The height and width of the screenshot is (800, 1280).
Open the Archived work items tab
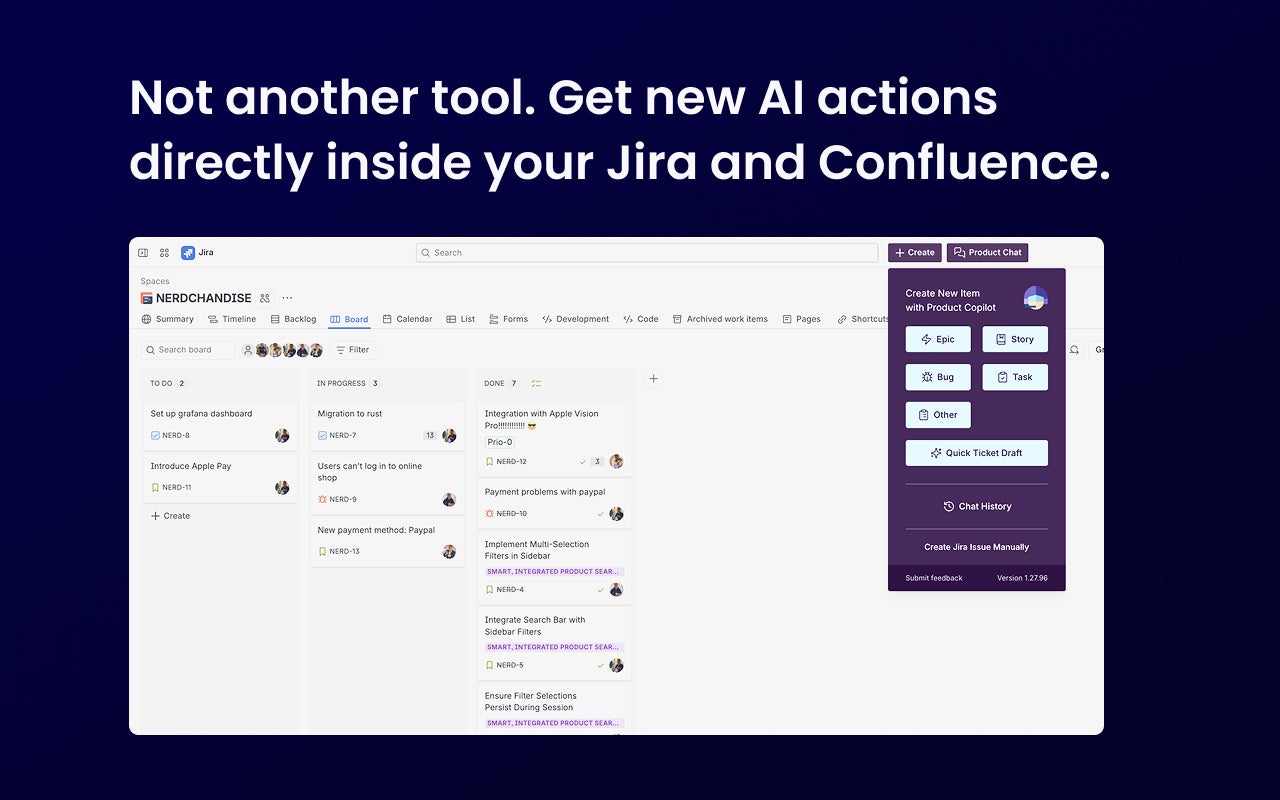coord(720,319)
